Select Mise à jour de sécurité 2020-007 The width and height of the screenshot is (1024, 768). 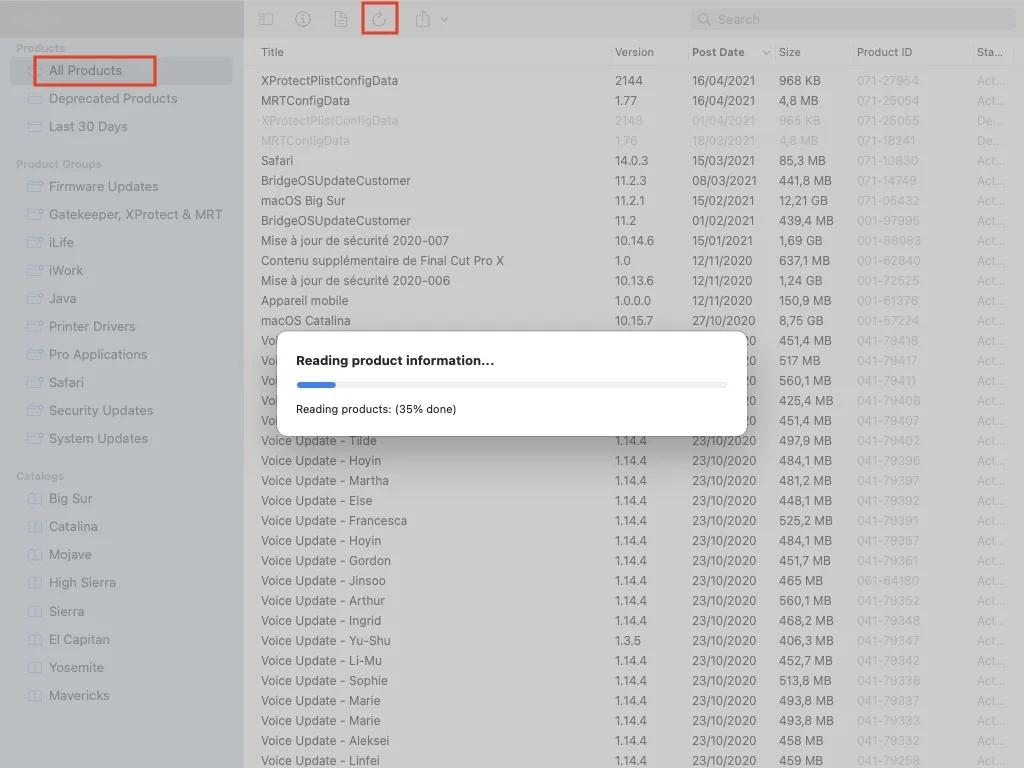633,241
